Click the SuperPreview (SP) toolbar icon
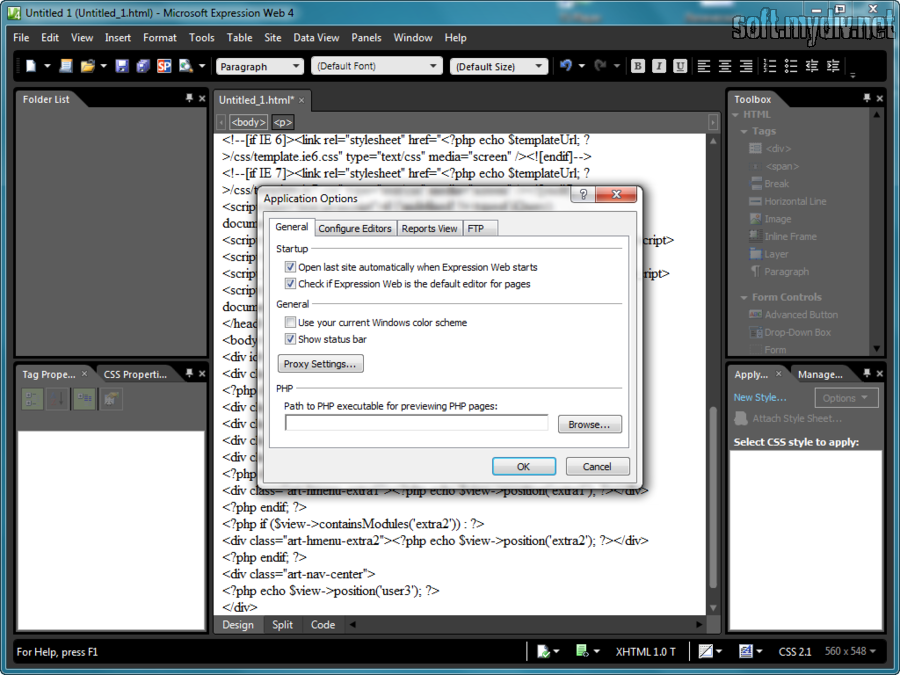 [x=164, y=66]
